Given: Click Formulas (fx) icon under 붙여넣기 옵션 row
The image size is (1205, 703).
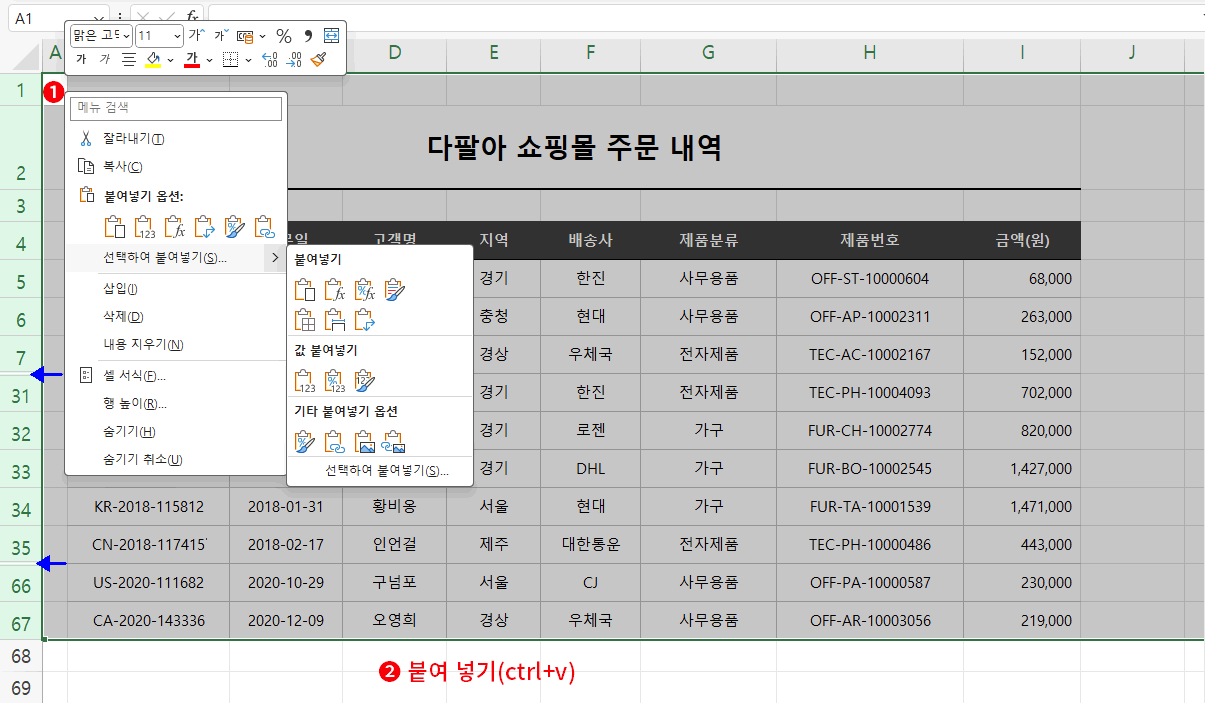Looking at the screenshot, I should coord(174,226).
